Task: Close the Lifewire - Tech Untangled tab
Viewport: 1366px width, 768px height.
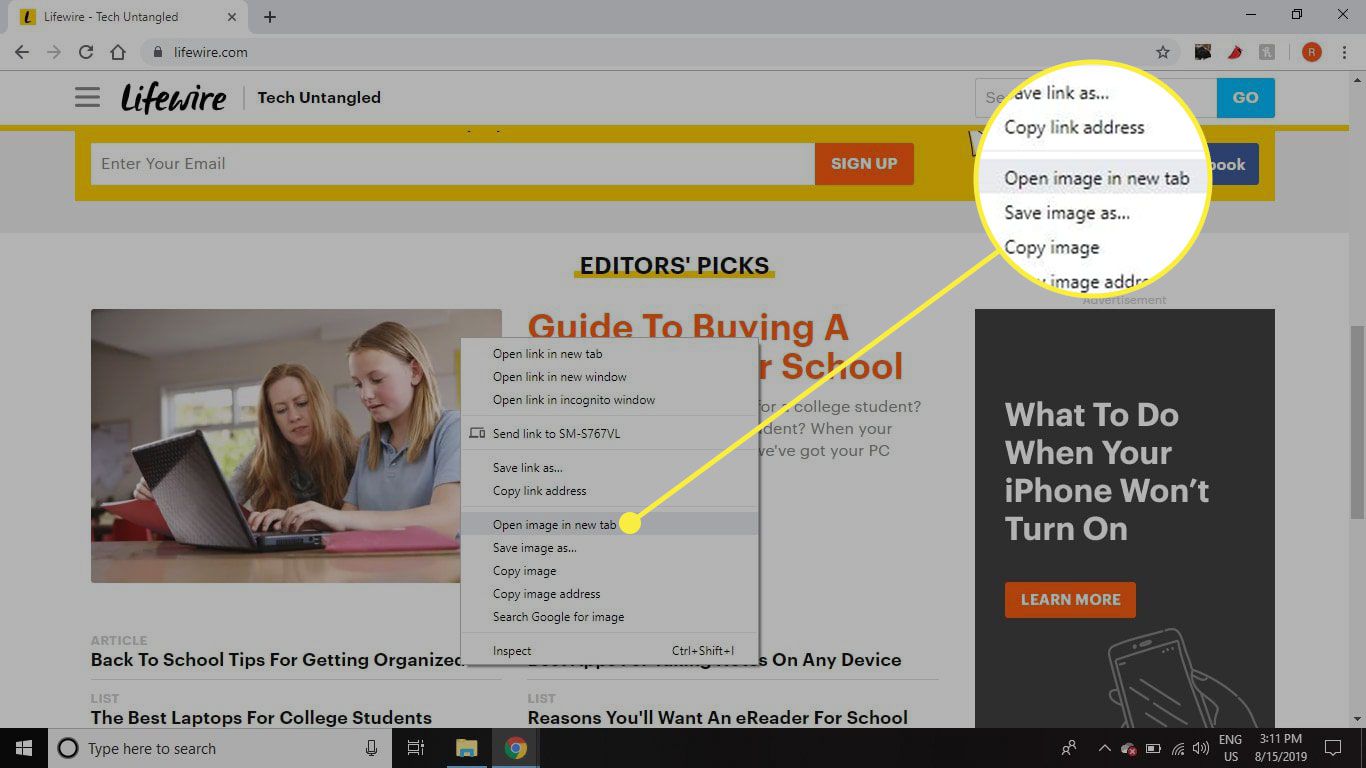Action: [x=232, y=17]
